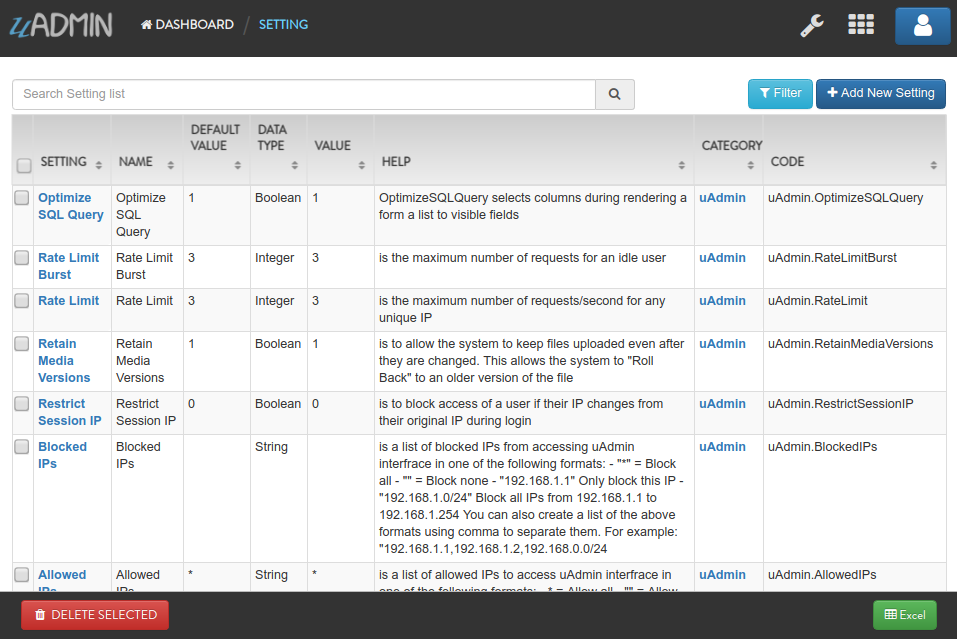Open uAdmin category in Allowed IPs row
The width and height of the screenshot is (957, 639).
[x=722, y=575]
